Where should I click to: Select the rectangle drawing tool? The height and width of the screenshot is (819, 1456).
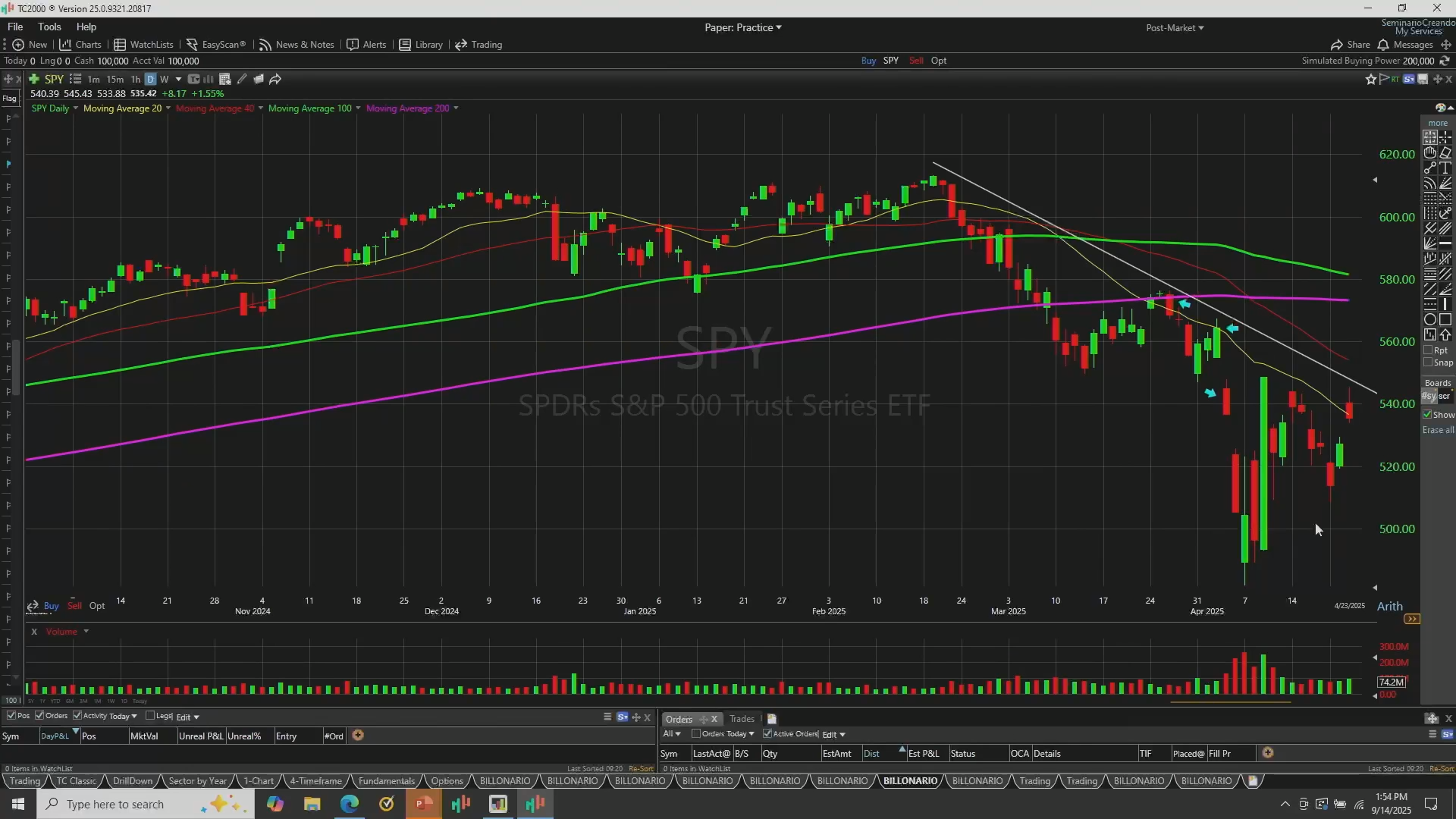pos(1445,319)
